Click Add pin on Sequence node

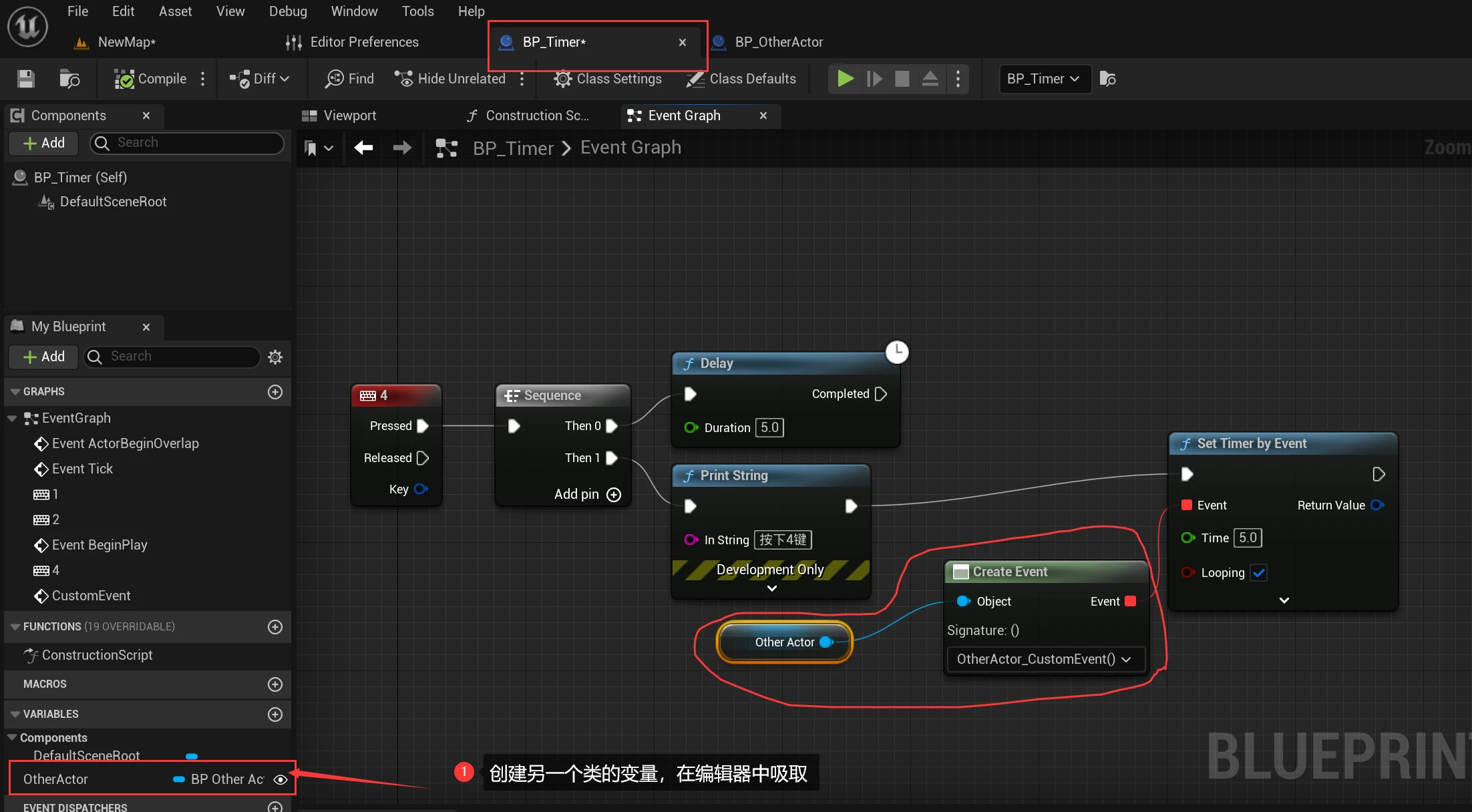point(614,494)
